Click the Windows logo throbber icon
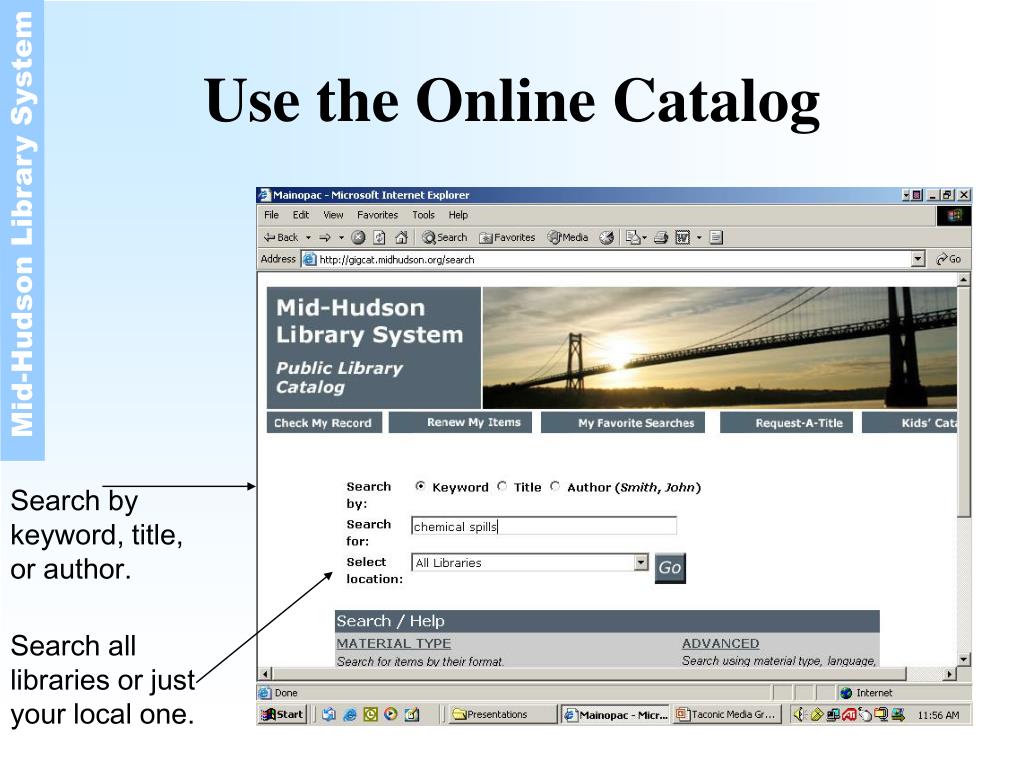The width and height of the screenshot is (1024, 768). (x=954, y=216)
